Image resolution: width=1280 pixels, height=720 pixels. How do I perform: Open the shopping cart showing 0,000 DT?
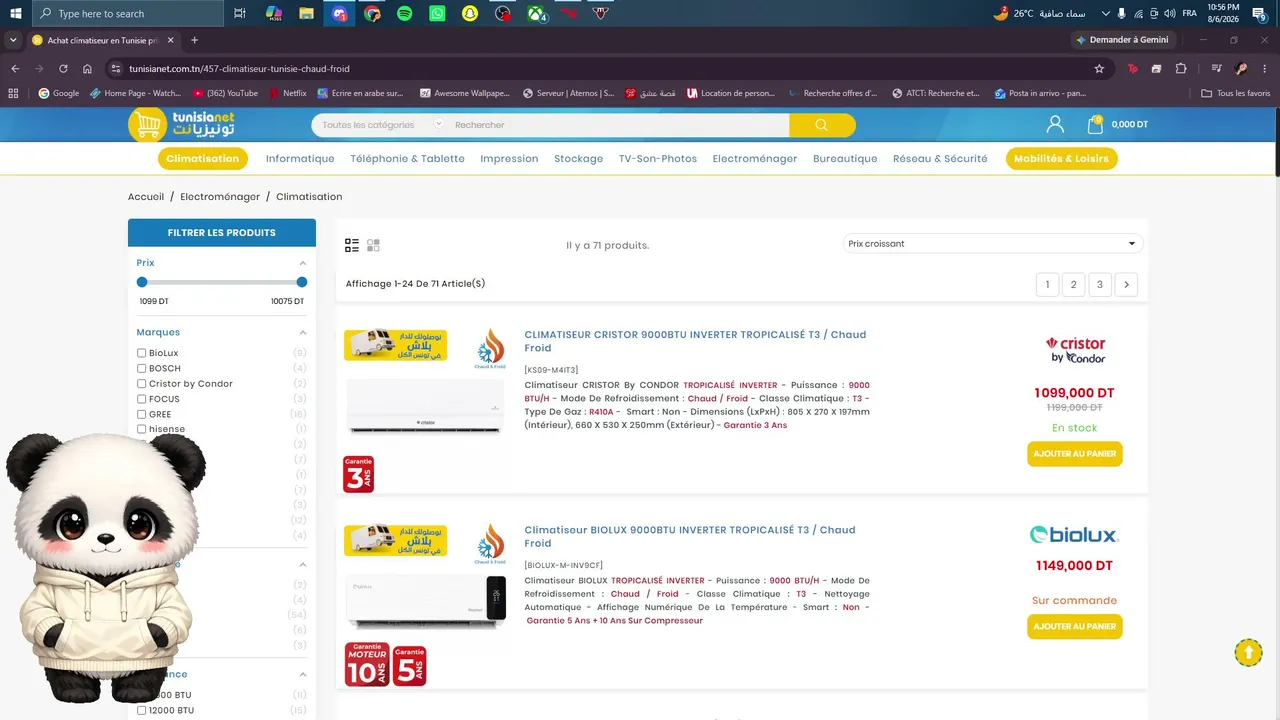pyautogui.click(x=1117, y=124)
